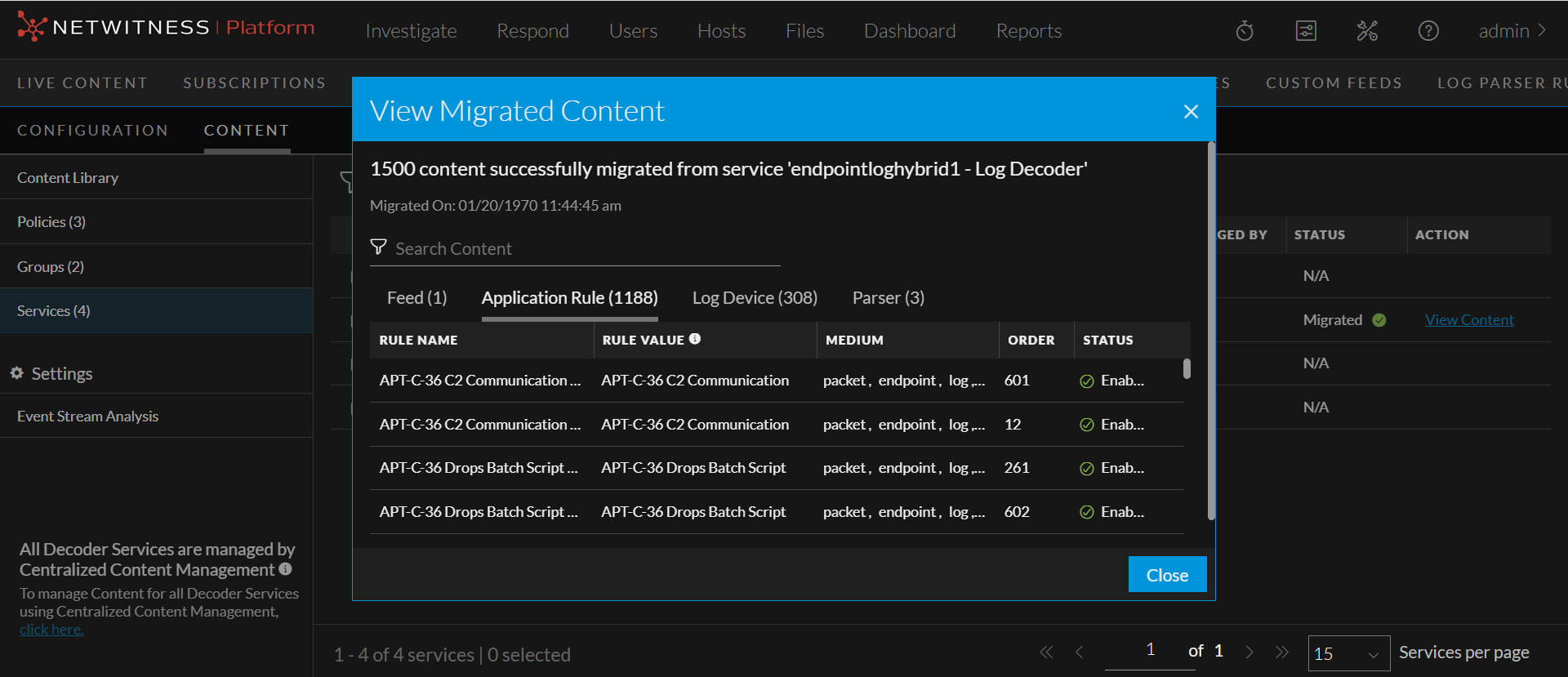
Task: Open the View Content link
Action: tap(1468, 320)
